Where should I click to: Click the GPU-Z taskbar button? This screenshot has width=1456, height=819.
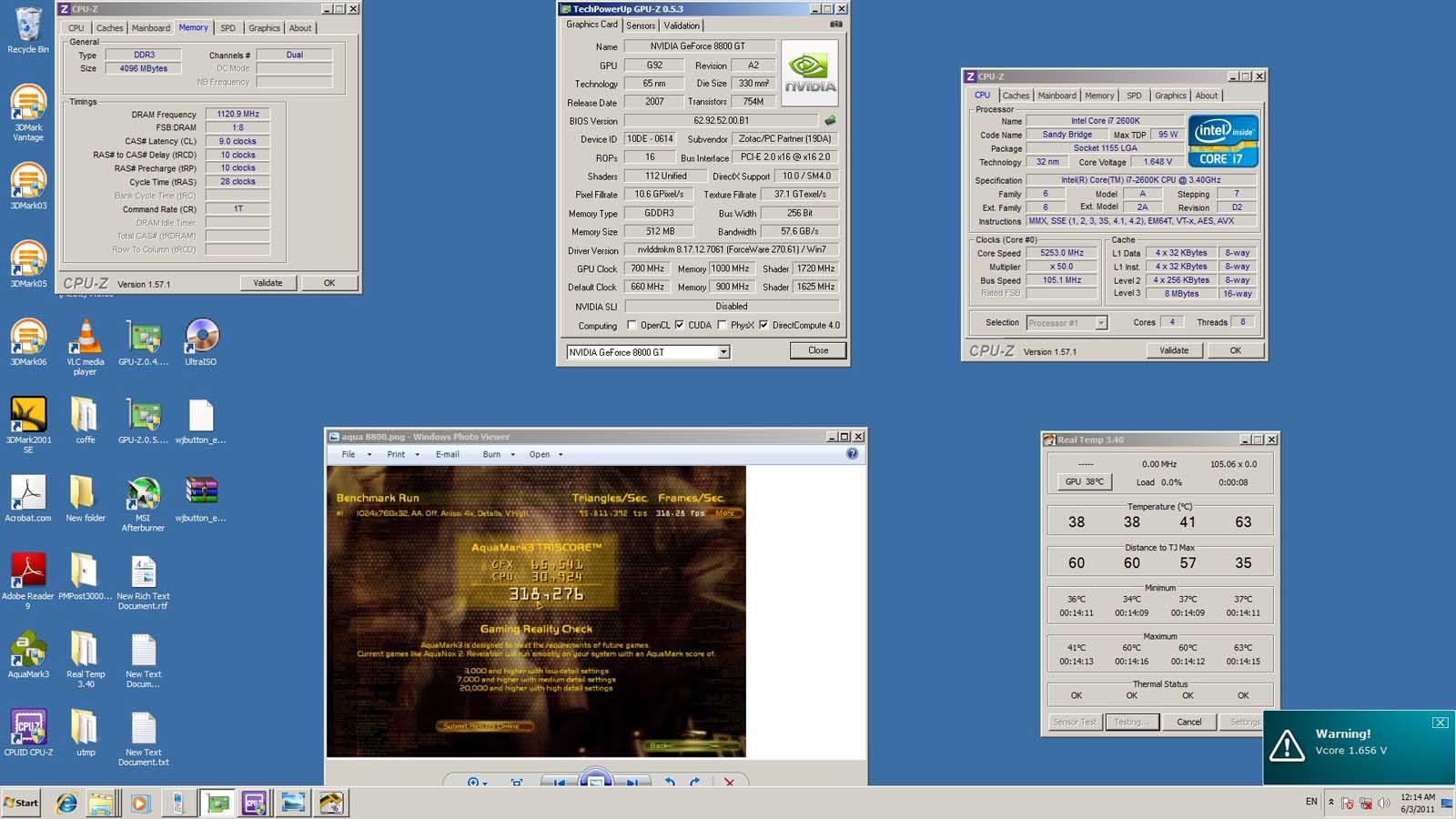pos(217,803)
